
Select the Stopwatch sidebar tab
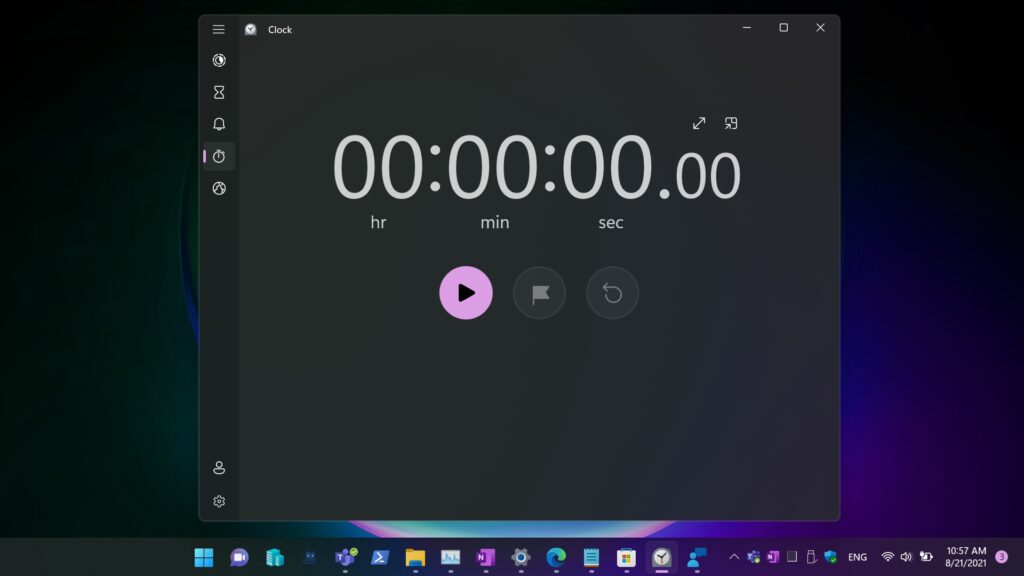(219, 156)
